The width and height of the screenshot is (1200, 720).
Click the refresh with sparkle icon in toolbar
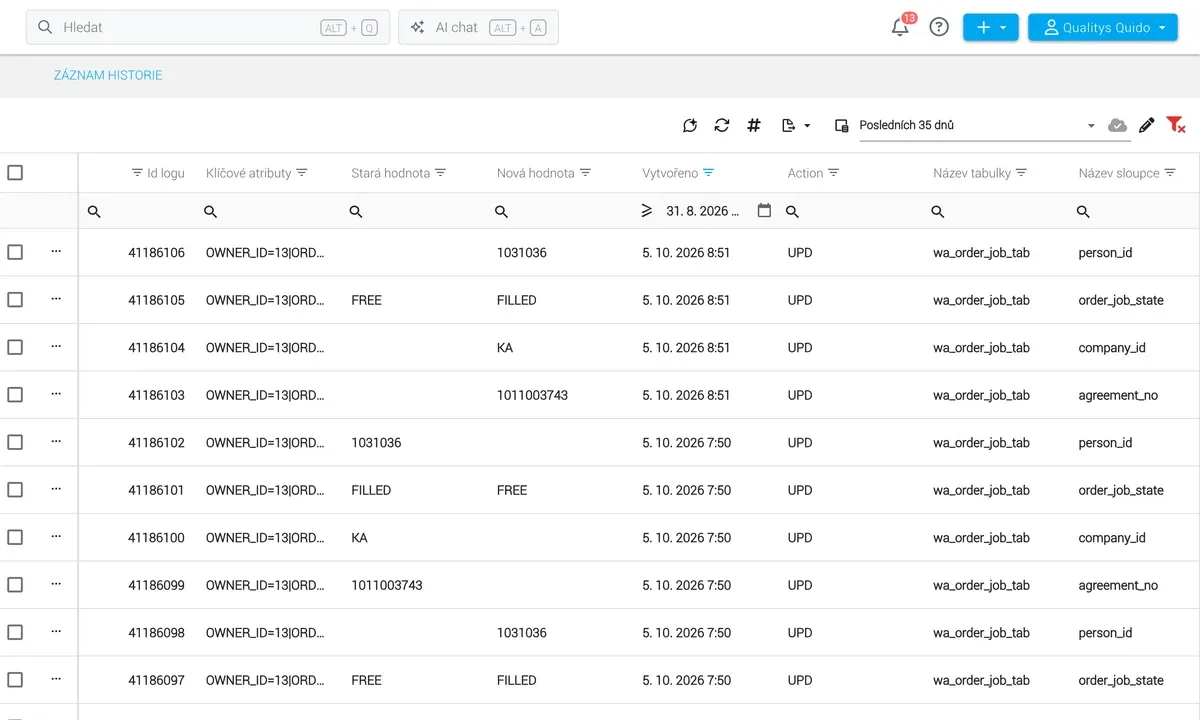(x=690, y=125)
